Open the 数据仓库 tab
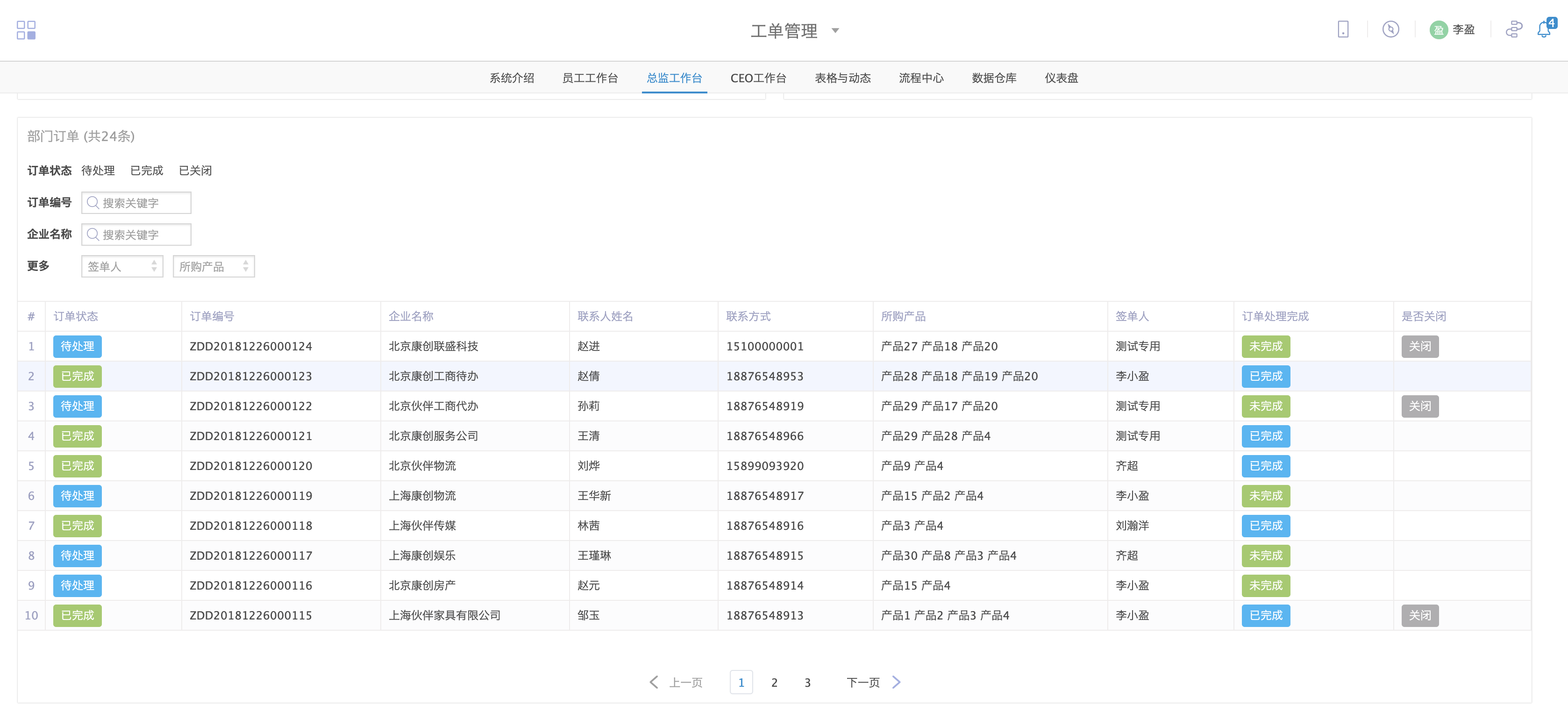 tap(994, 78)
